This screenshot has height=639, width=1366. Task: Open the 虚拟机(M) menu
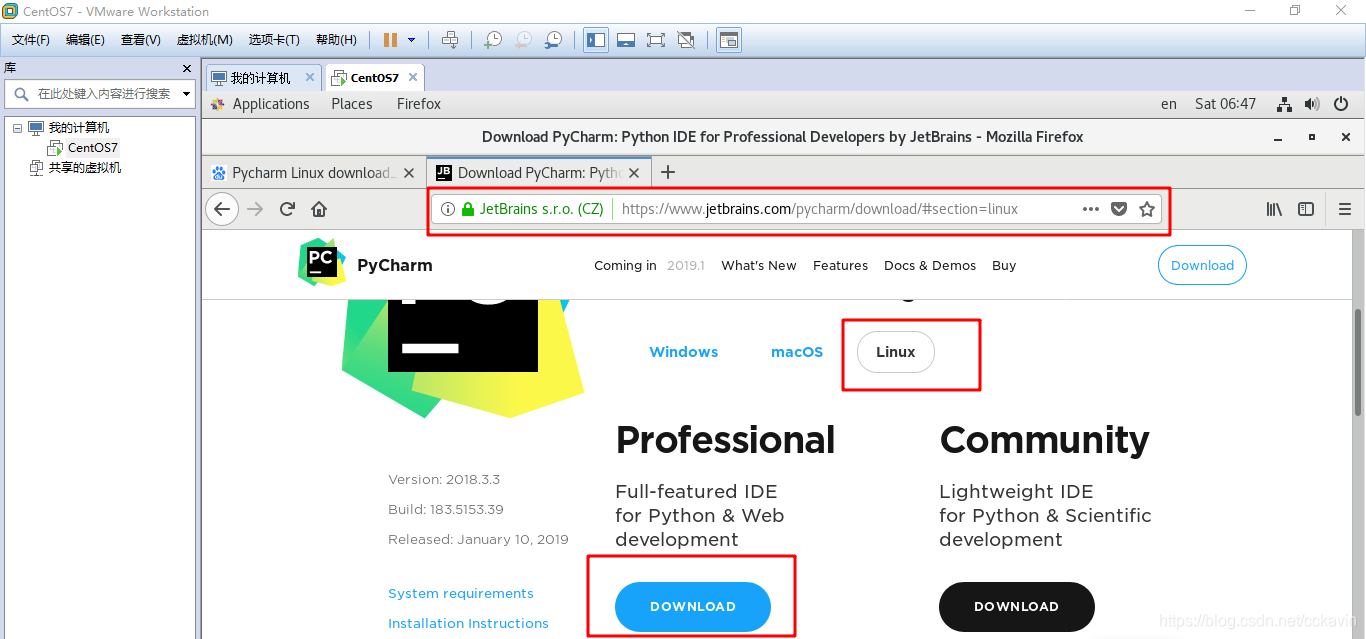[x=204, y=40]
